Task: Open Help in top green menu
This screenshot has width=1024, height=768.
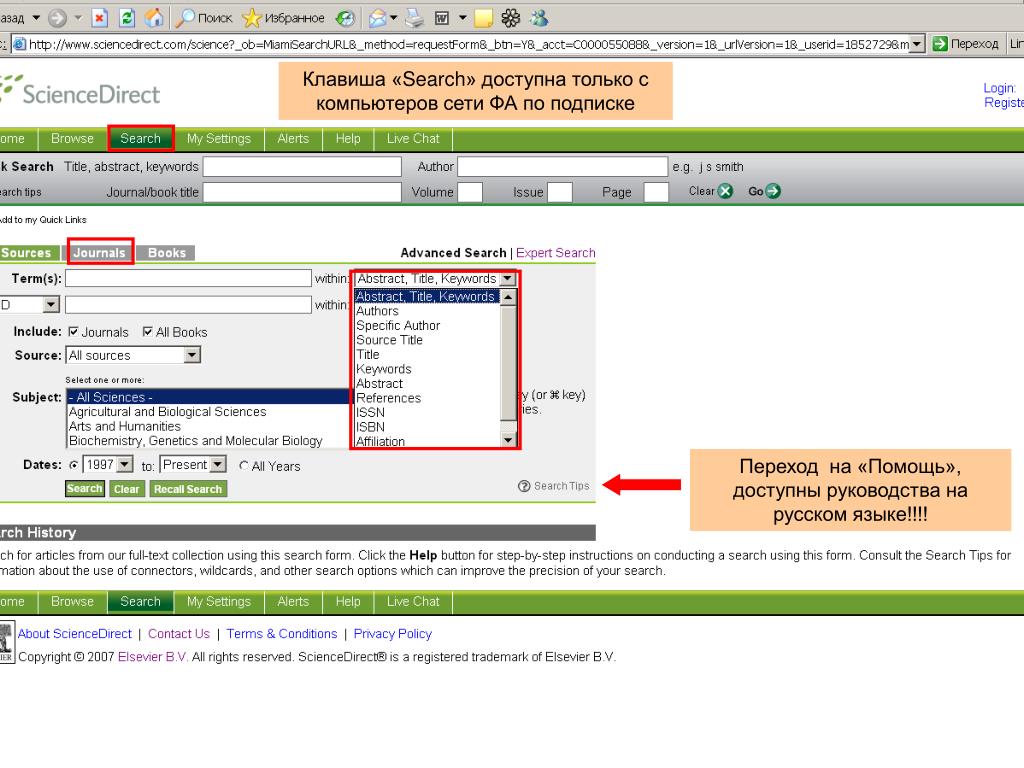Action: tap(348, 138)
